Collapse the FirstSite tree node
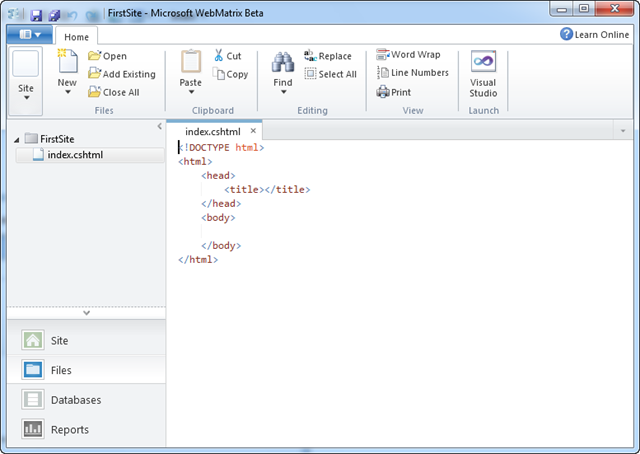Viewport: 640px width, 454px height. [17, 140]
